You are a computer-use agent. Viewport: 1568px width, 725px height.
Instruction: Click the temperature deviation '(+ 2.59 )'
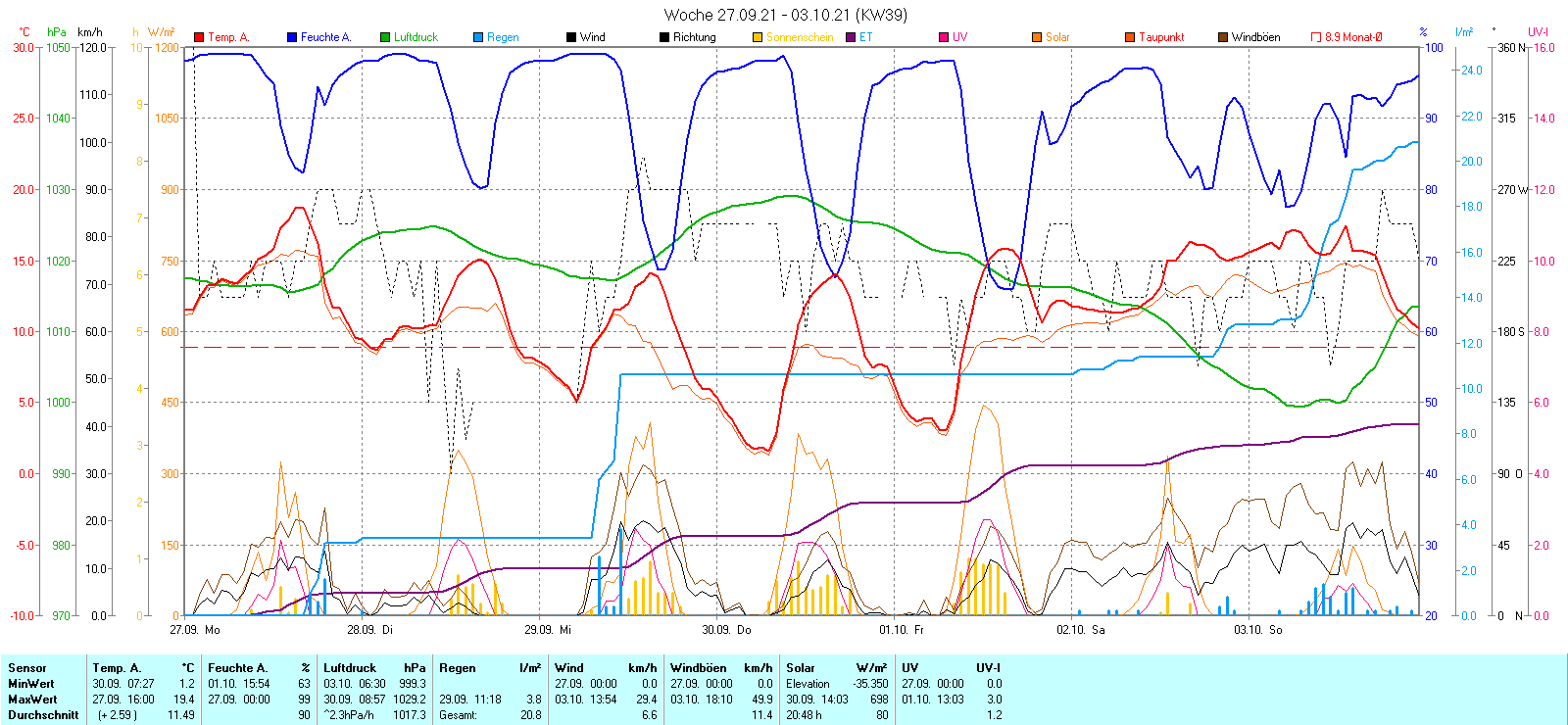118,715
